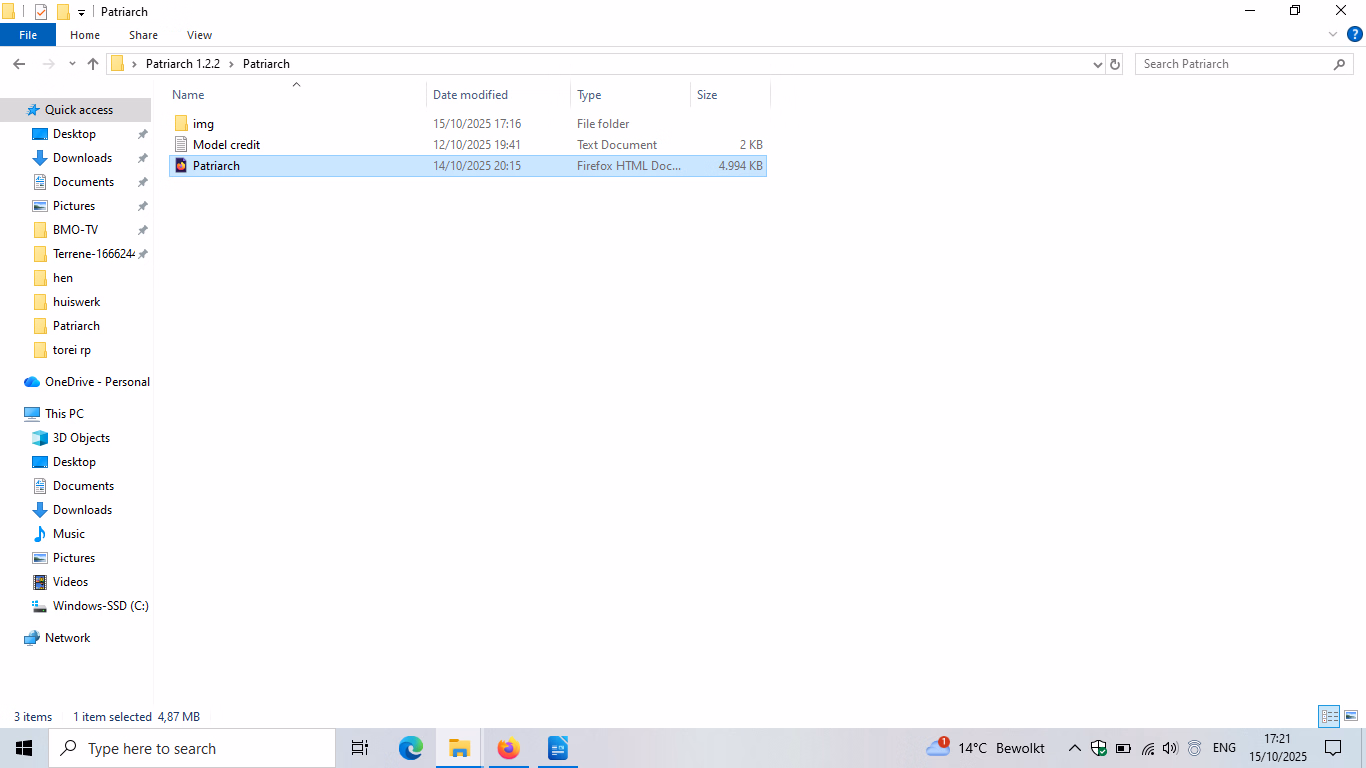
Task: Select the Windows-SSD (C:) drive
Action: point(100,606)
